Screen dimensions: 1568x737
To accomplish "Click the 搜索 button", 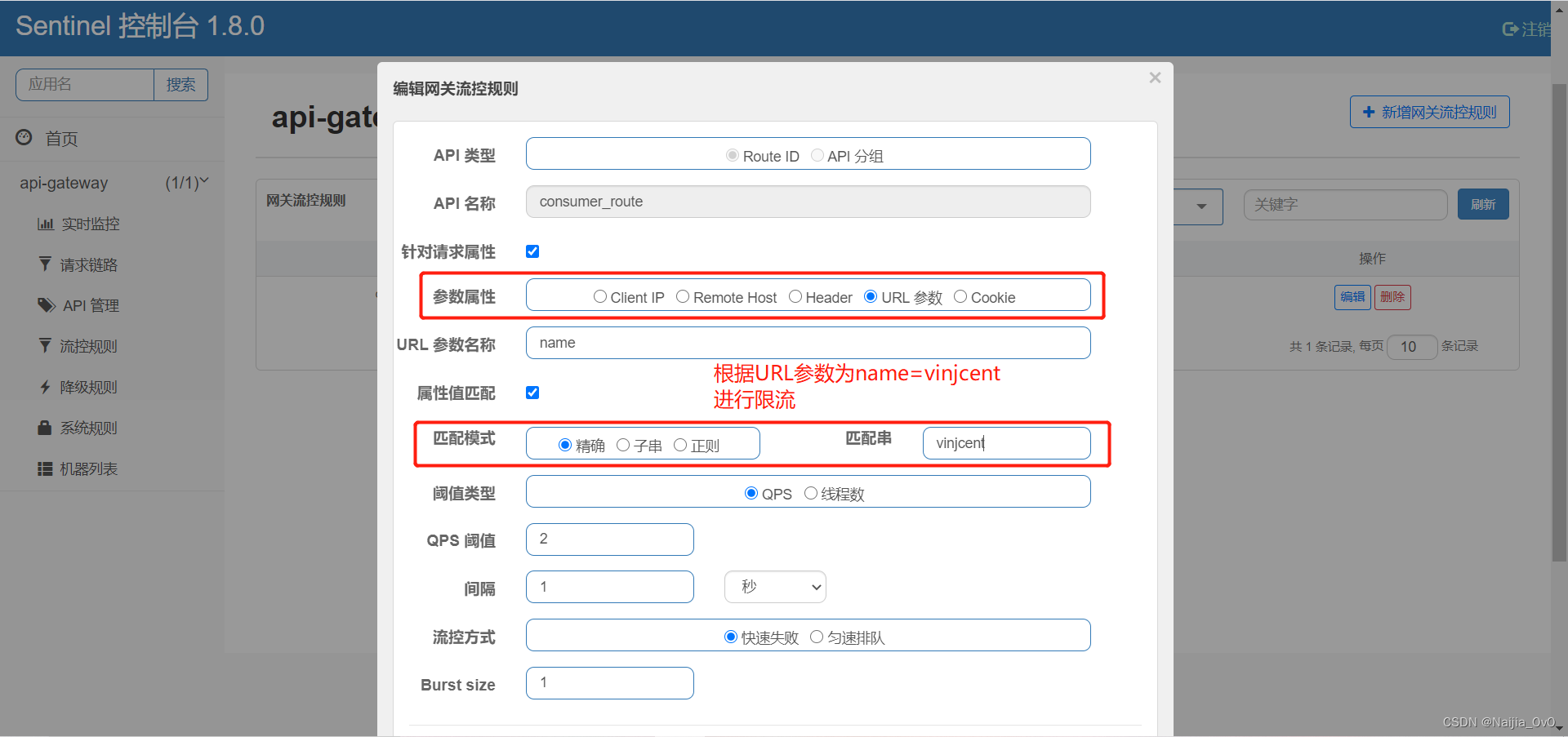I will (x=180, y=85).
